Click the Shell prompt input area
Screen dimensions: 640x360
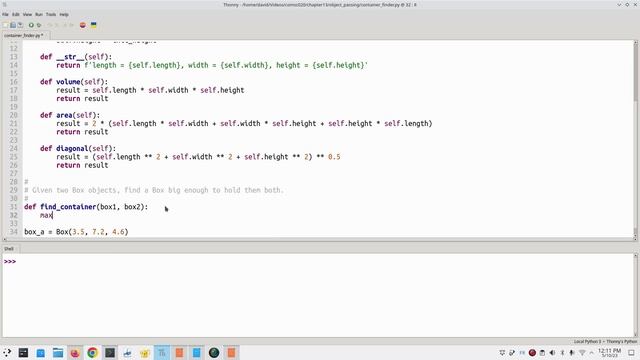pos(318,262)
